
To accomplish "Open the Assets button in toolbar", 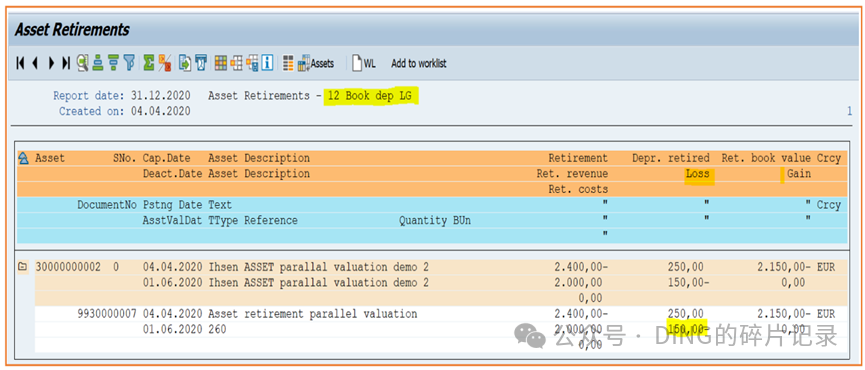I will point(316,63).
